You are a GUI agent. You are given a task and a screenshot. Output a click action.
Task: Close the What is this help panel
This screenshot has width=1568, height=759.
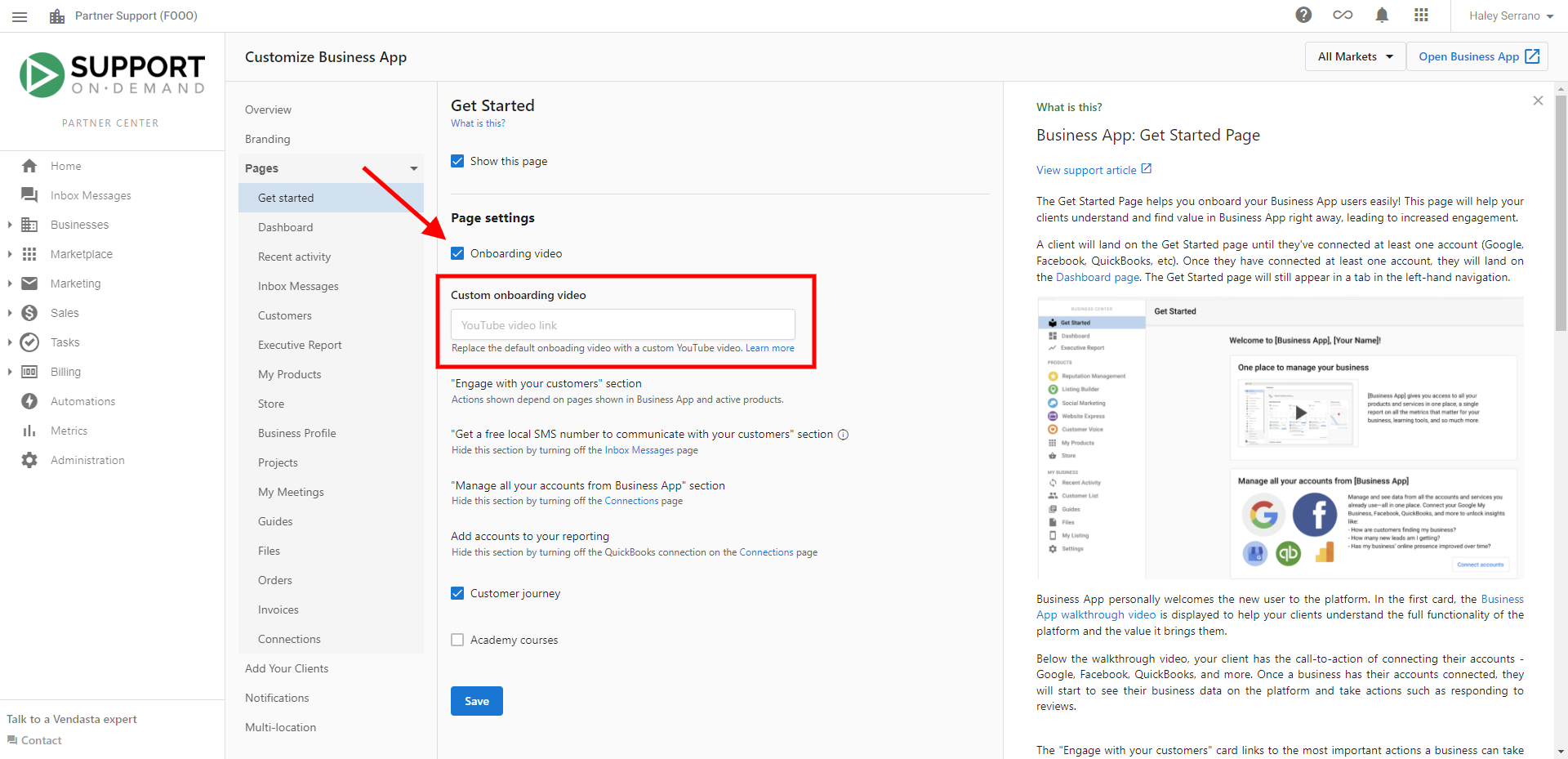point(1538,100)
